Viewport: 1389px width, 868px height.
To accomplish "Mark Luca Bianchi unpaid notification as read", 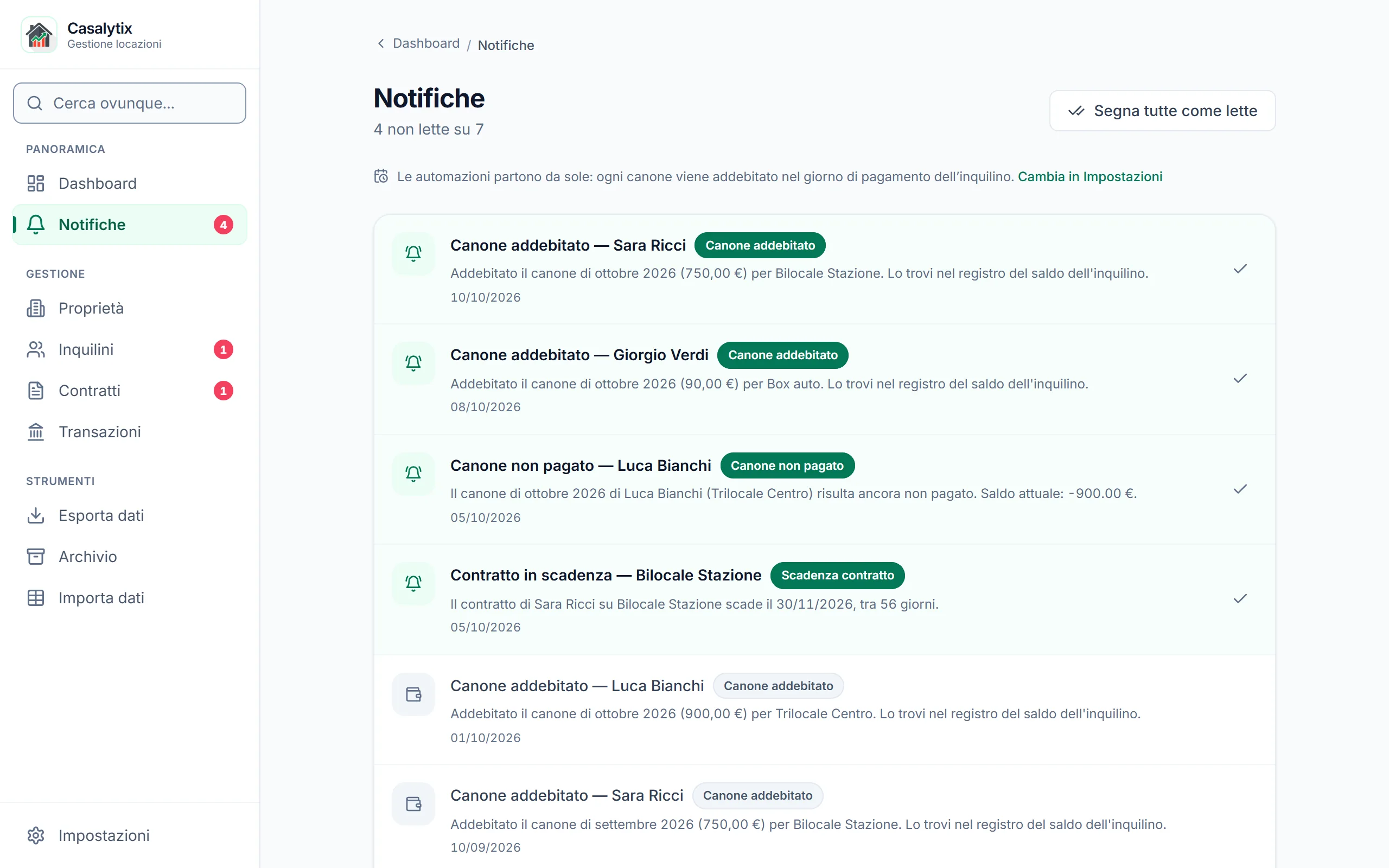I will 1240,489.
